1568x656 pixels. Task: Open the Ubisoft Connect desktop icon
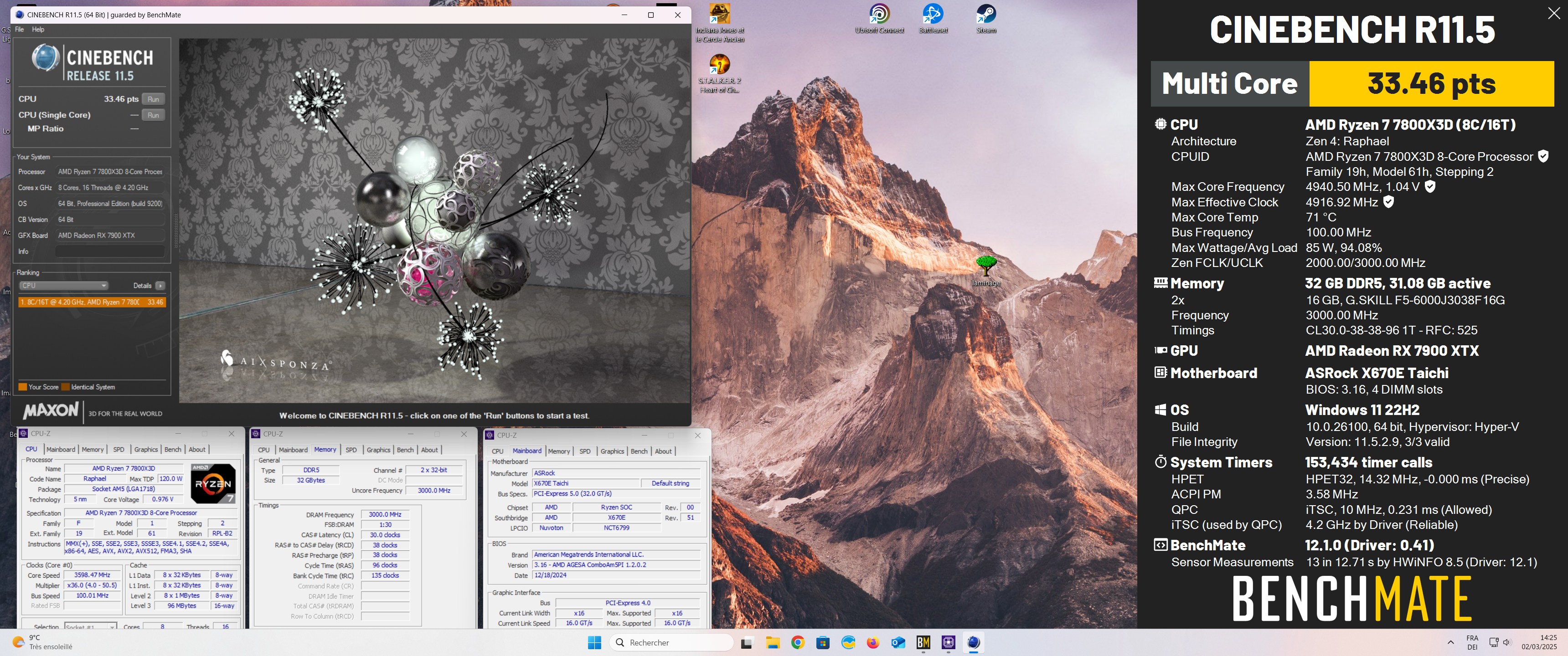879,18
